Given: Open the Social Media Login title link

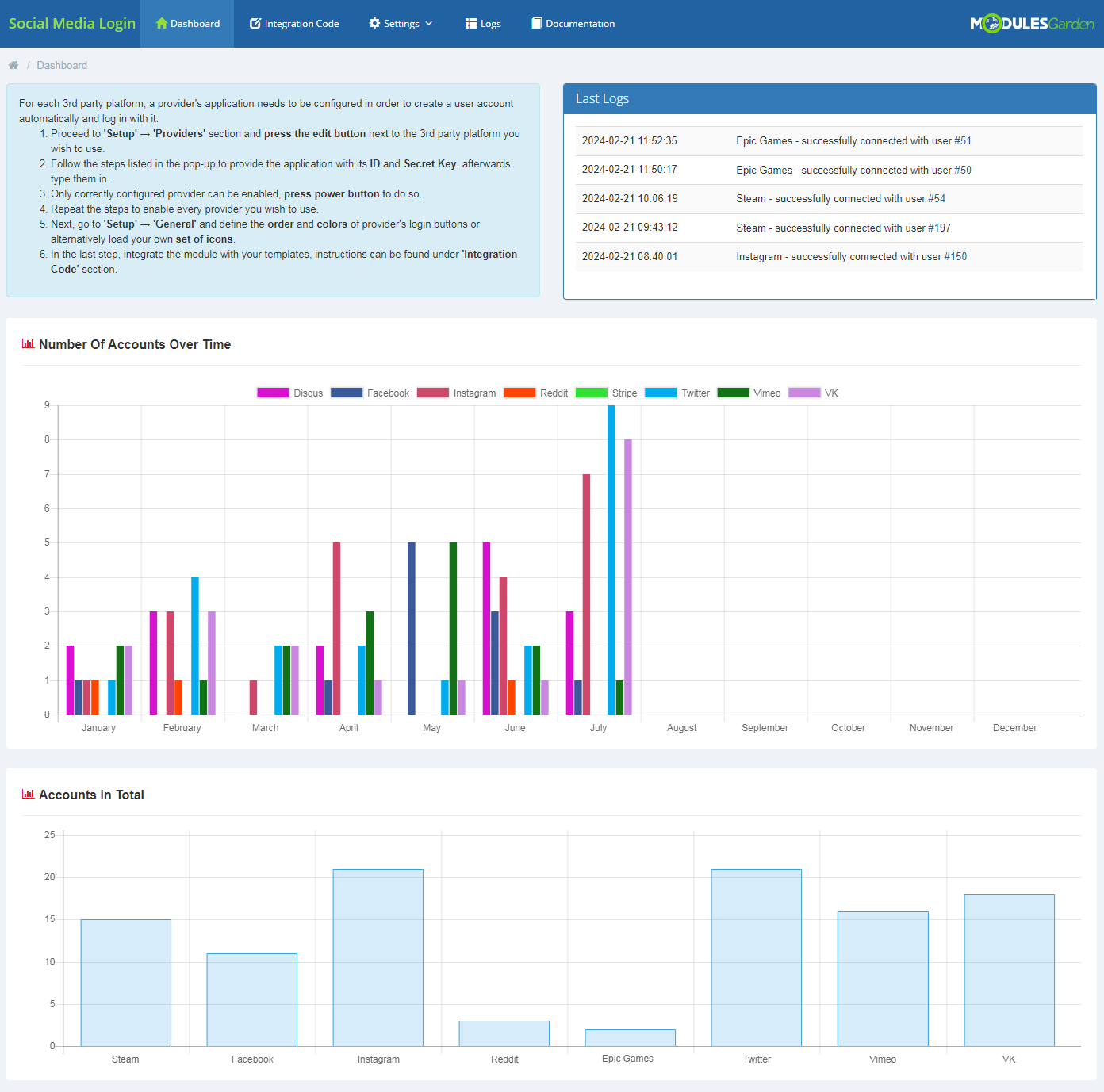Looking at the screenshot, I should point(72,23).
